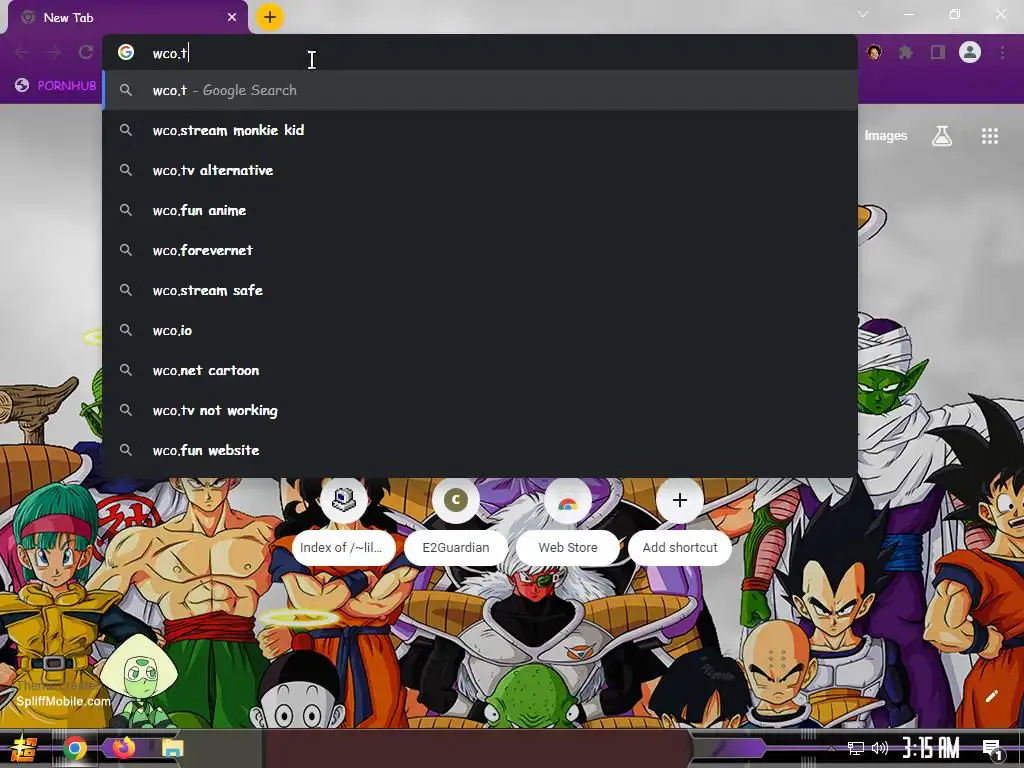The height and width of the screenshot is (768, 1024).
Task: Open the extensions puzzle icon
Action: (x=906, y=52)
